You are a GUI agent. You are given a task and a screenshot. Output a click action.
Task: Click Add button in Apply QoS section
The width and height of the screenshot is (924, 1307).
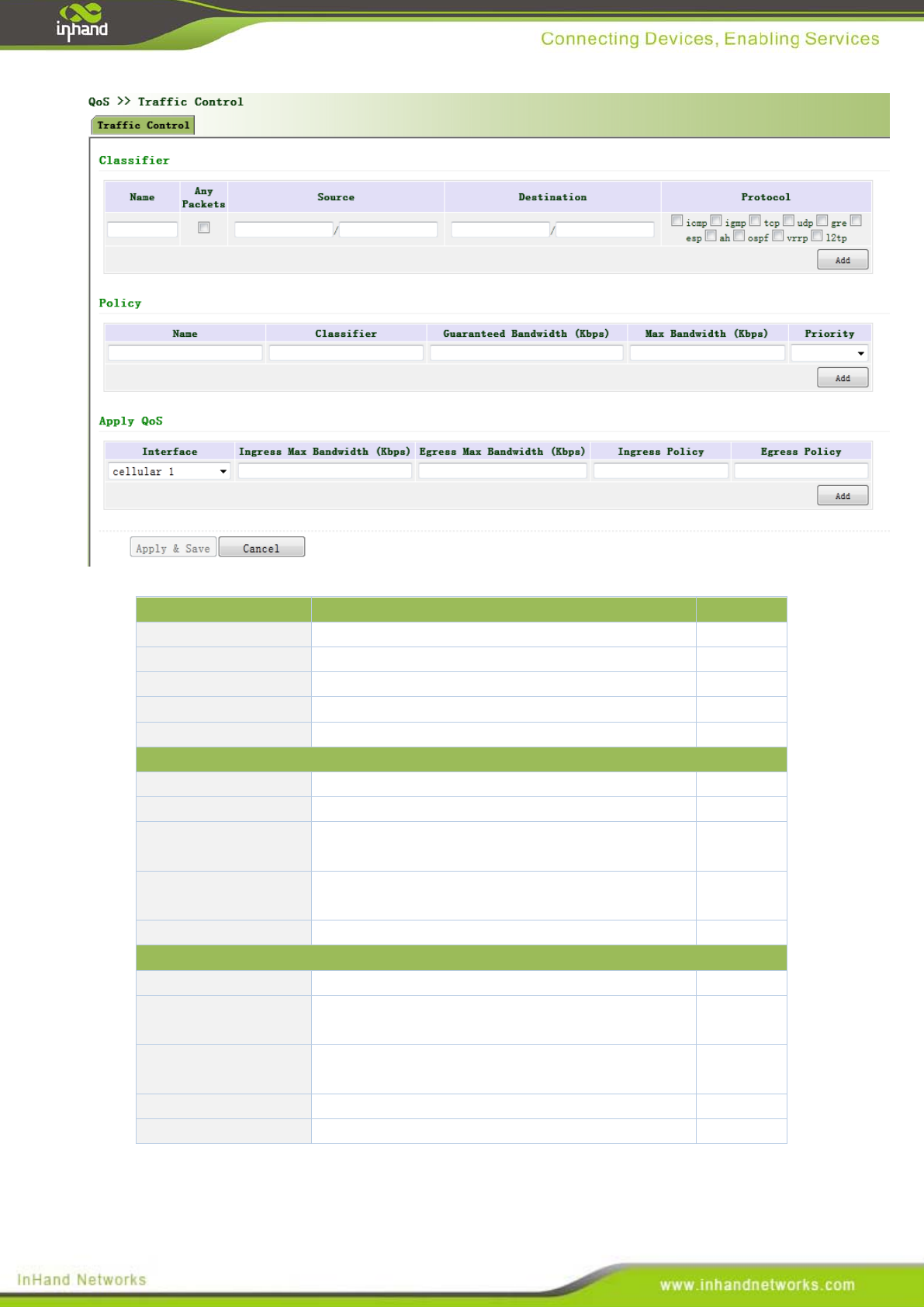click(x=843, y=496)
